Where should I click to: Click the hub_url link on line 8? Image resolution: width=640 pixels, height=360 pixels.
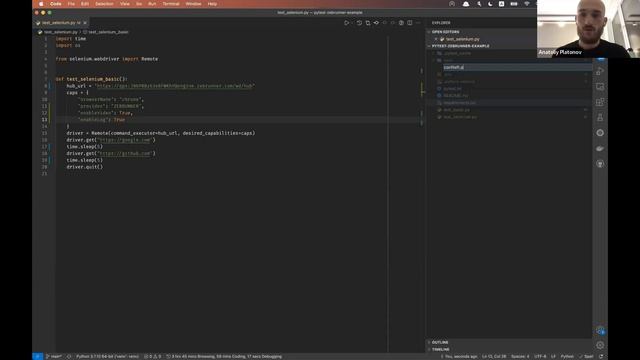(175, 86)
